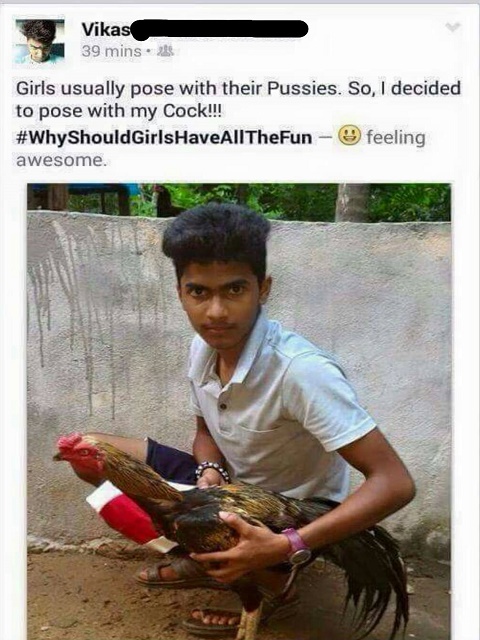Click the blacked-out surname bar
This screenshot has height=640, width=480.
coord(221,29)
